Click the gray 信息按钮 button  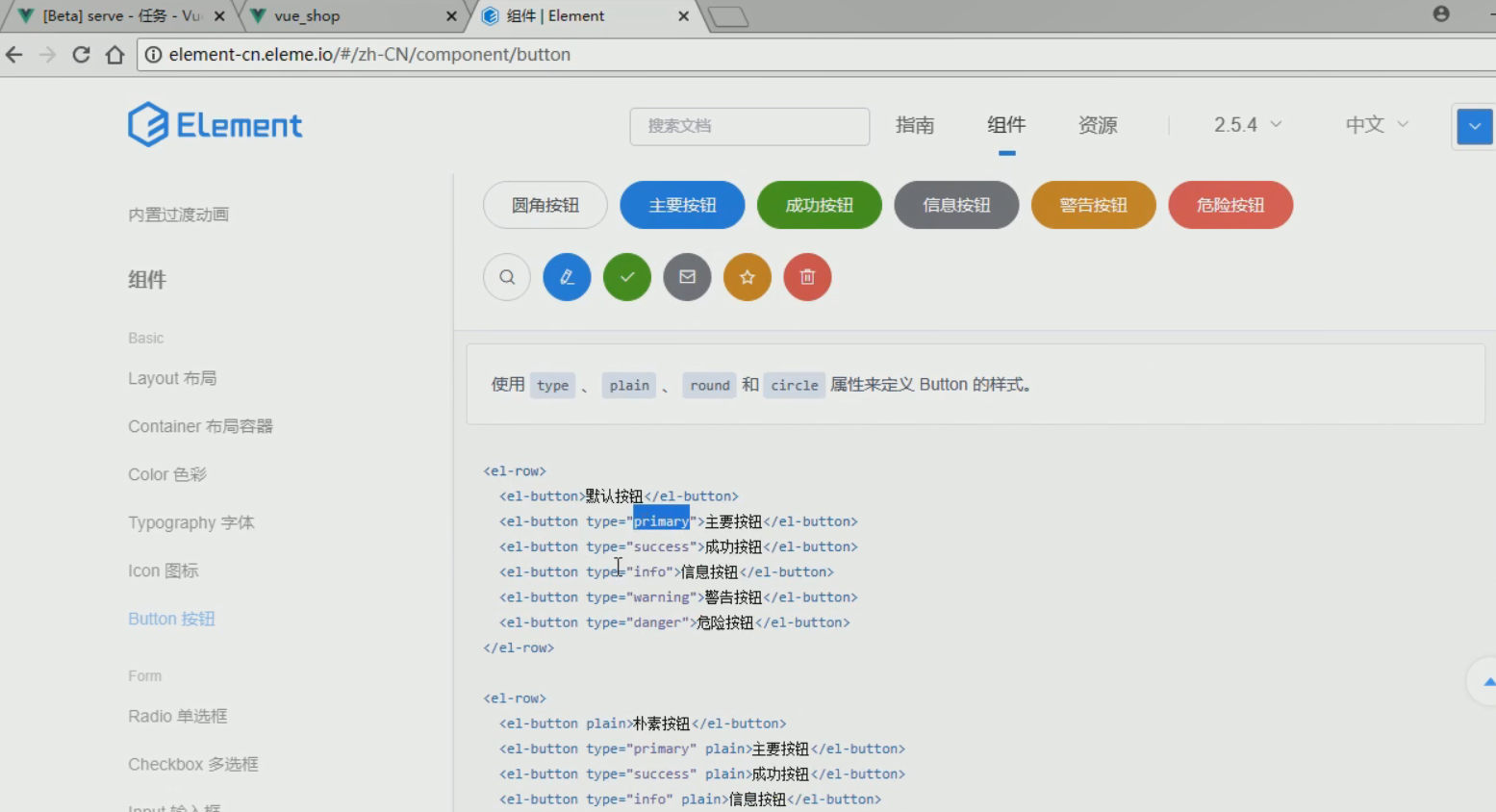click(956, 205)
